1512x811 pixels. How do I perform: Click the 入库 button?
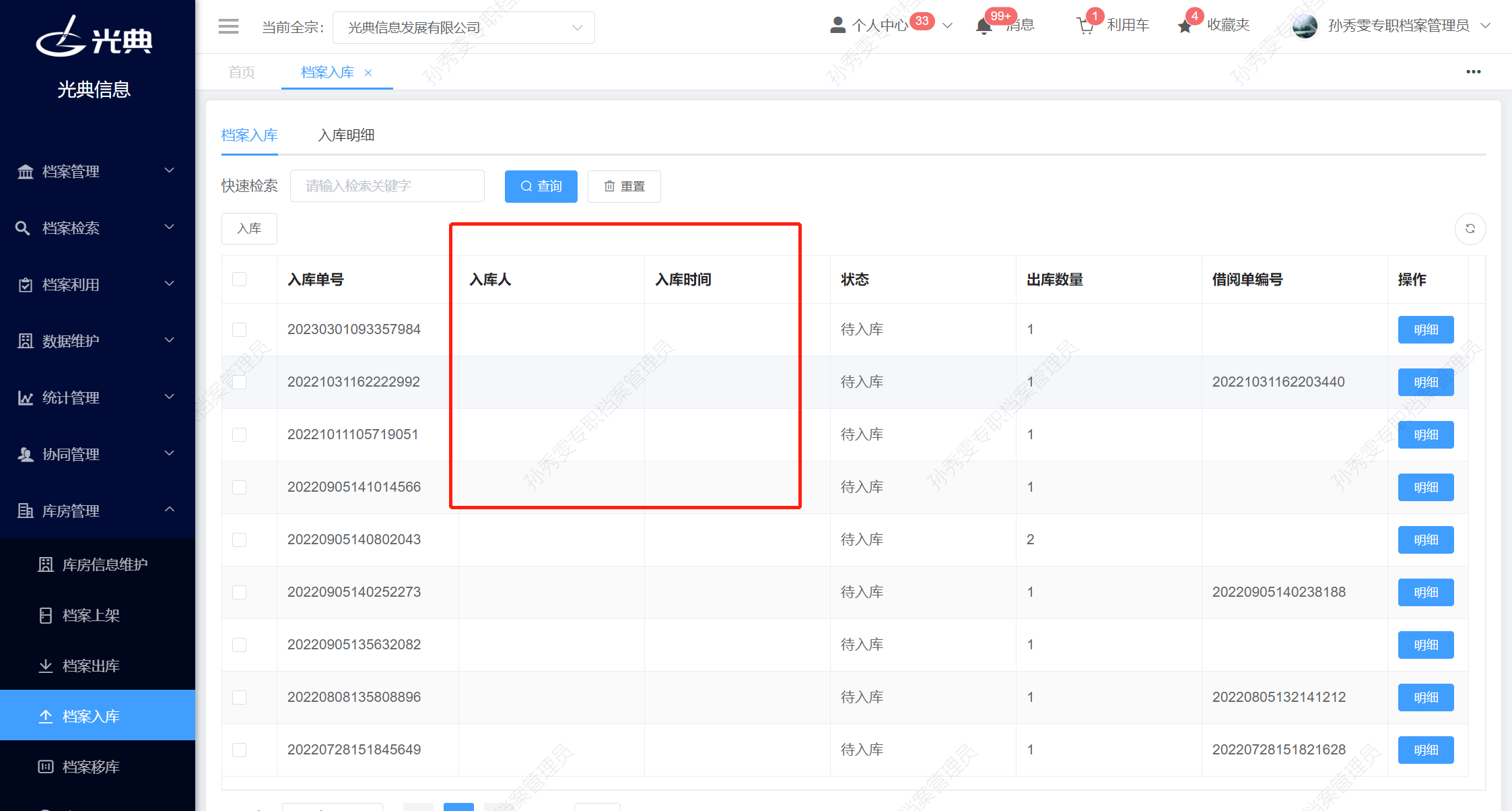[249, 229]
